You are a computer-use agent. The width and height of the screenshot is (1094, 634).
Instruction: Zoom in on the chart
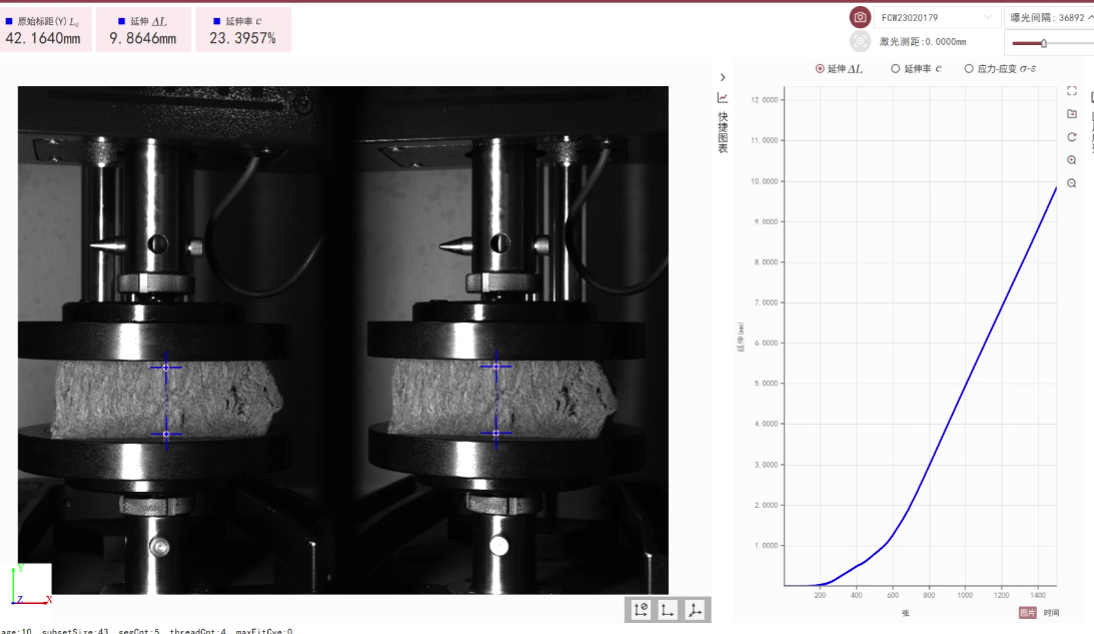[x=1072, y=160]
